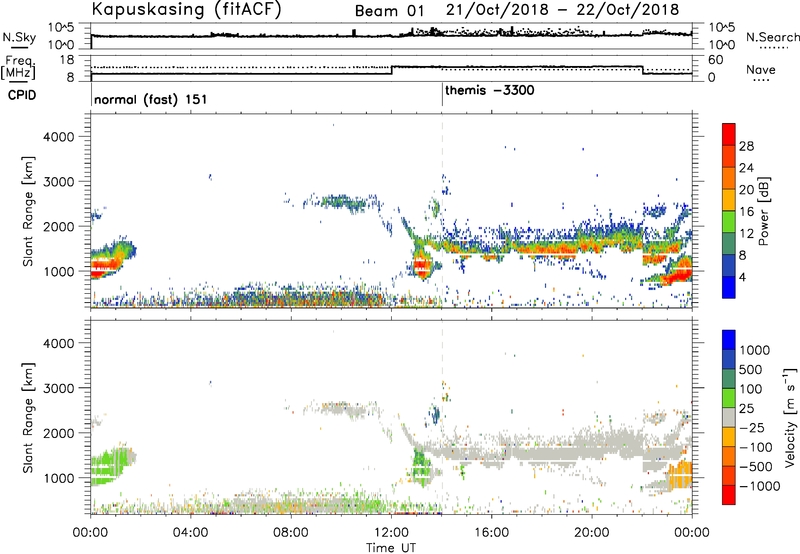Click the 'Beam 01' label
The width and height of the screenshot is (800, 554).
point(389,10)
